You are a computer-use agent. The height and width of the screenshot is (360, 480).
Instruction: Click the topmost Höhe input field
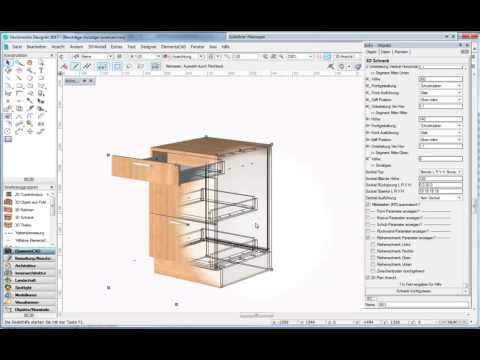[x=440, y=79]
